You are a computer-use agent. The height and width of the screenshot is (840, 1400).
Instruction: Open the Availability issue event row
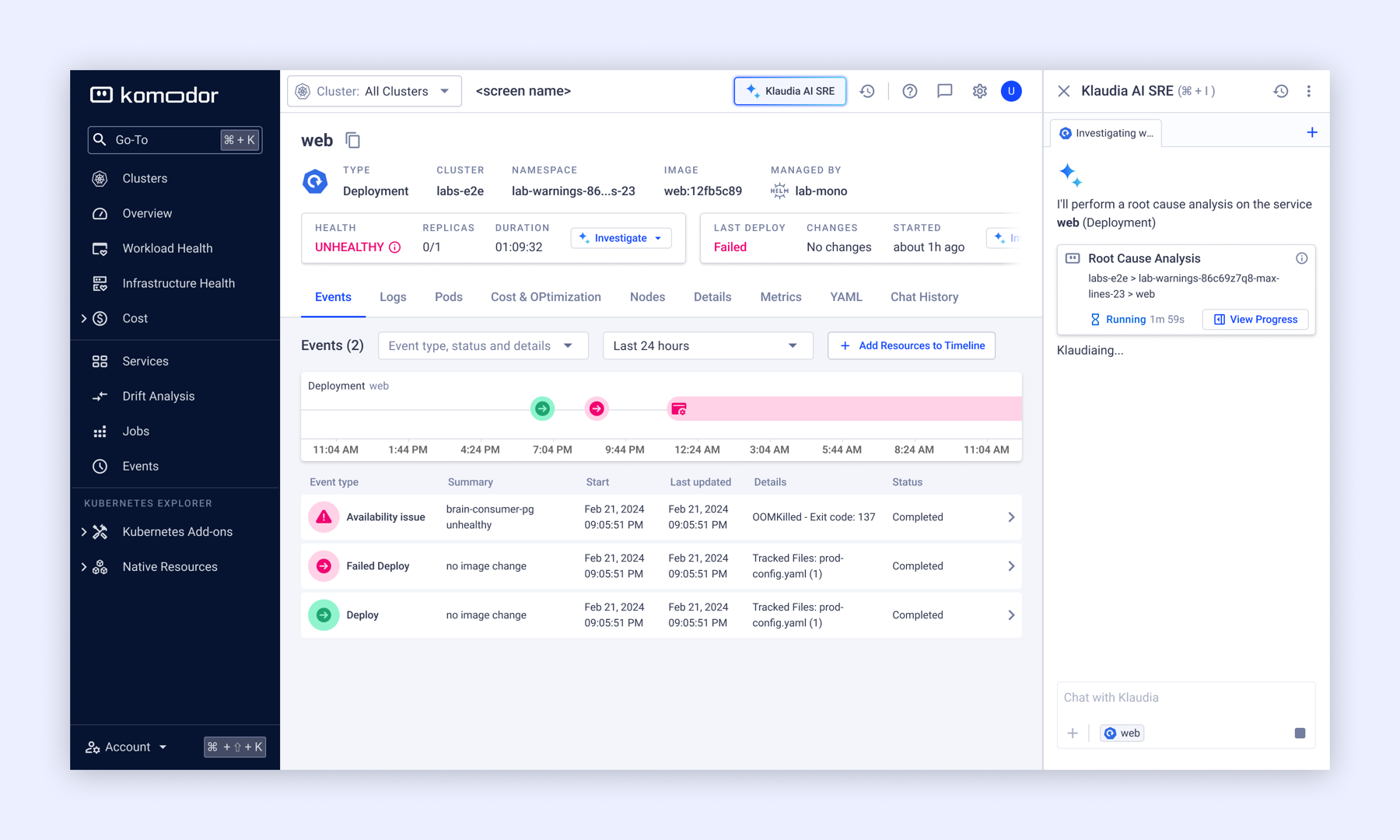point(661,517)
